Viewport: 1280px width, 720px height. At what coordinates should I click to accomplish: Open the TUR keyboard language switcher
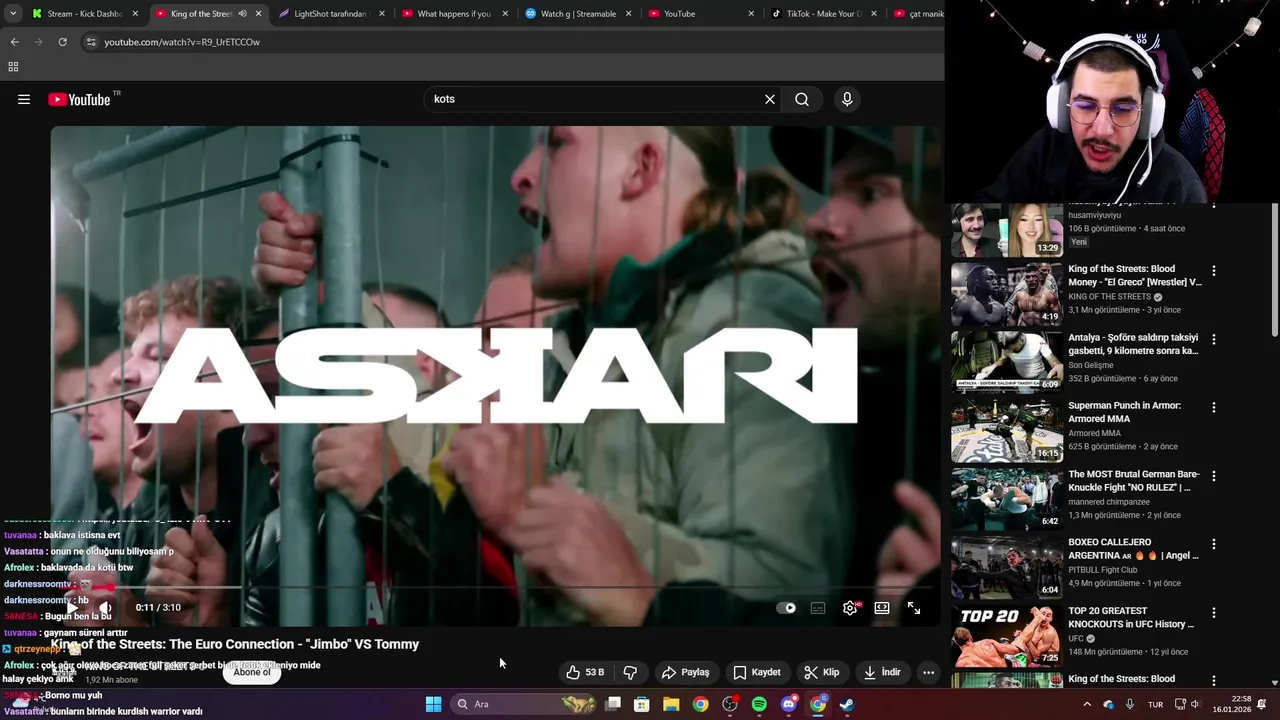coord(1155,704)
